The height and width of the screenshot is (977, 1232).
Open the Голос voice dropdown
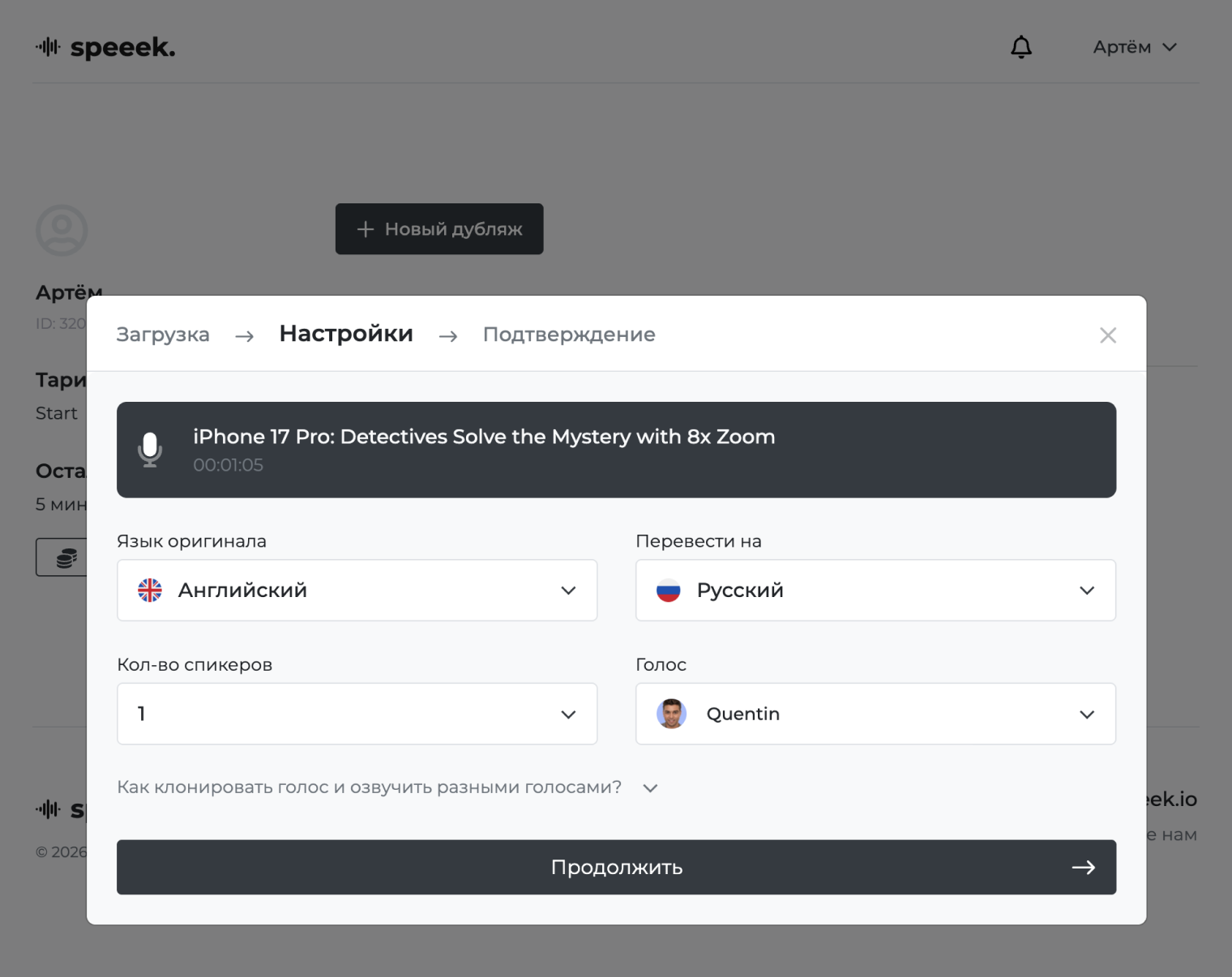876,714
